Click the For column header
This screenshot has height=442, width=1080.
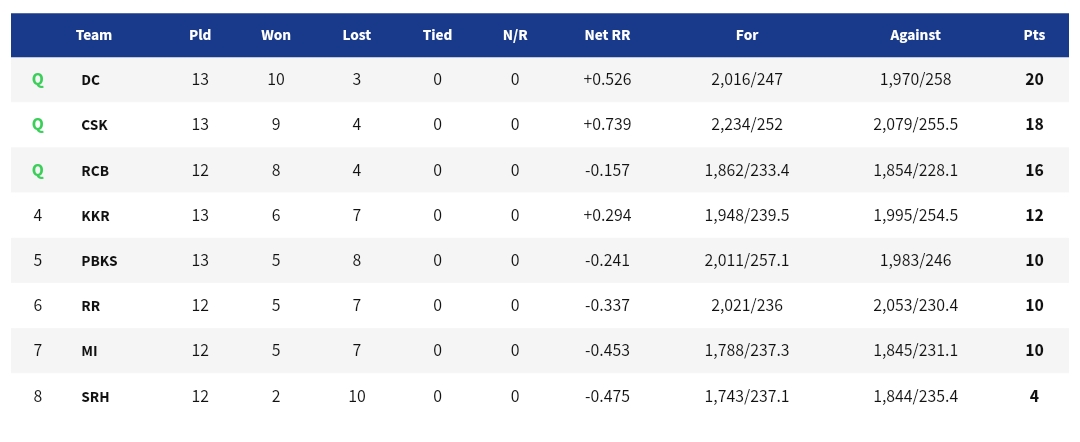tap(747, 35)
